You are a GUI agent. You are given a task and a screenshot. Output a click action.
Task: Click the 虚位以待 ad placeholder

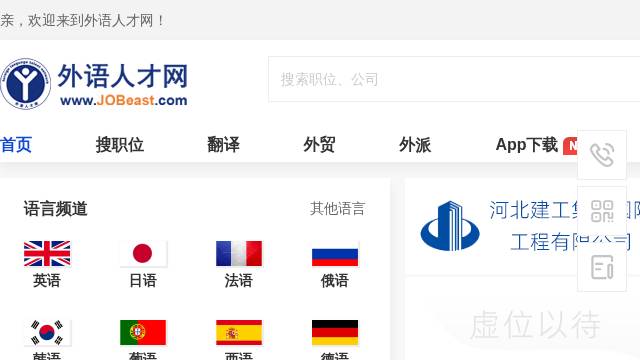(x=535, y=325)
